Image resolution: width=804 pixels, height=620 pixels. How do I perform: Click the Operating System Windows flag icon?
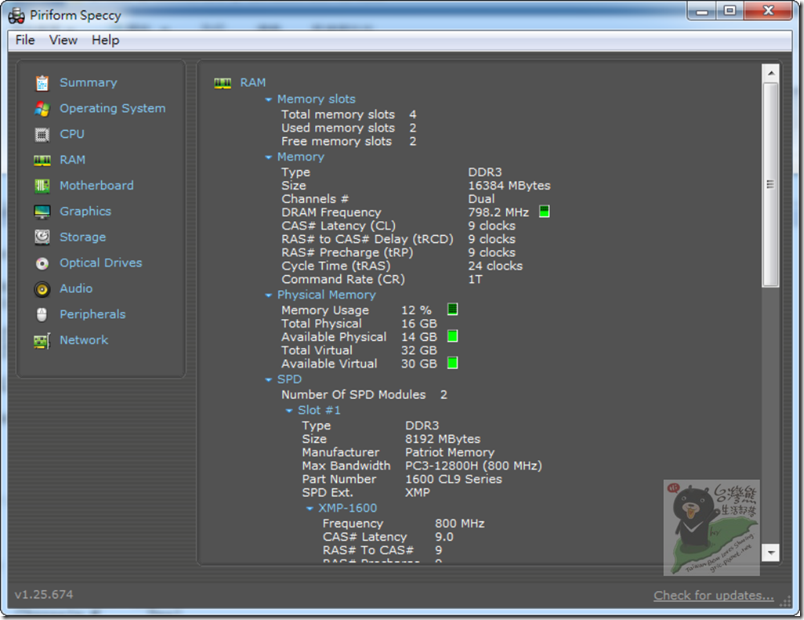(42, 109)
